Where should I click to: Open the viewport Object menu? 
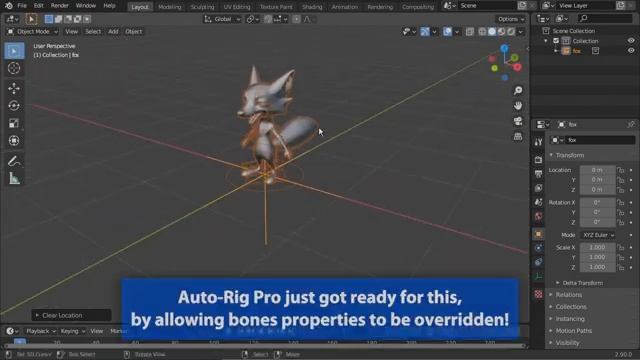(133, 31)
